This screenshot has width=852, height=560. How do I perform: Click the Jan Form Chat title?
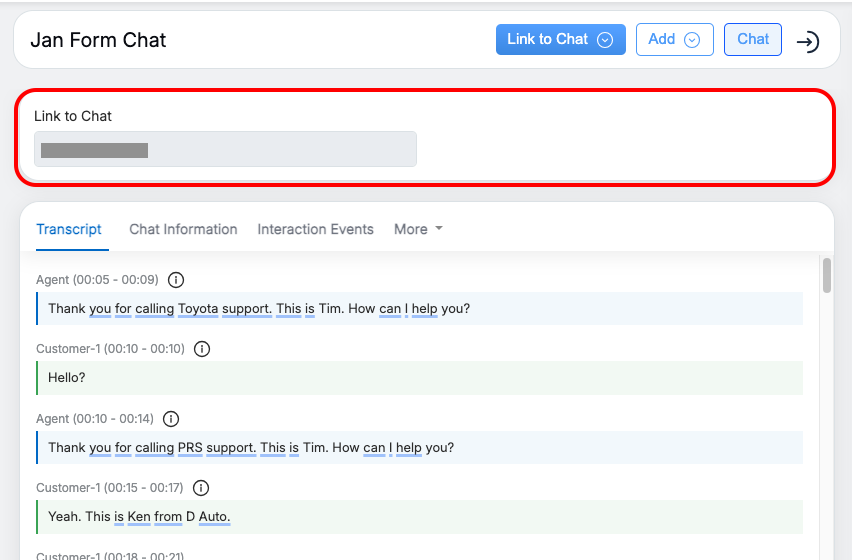[98, 40]
